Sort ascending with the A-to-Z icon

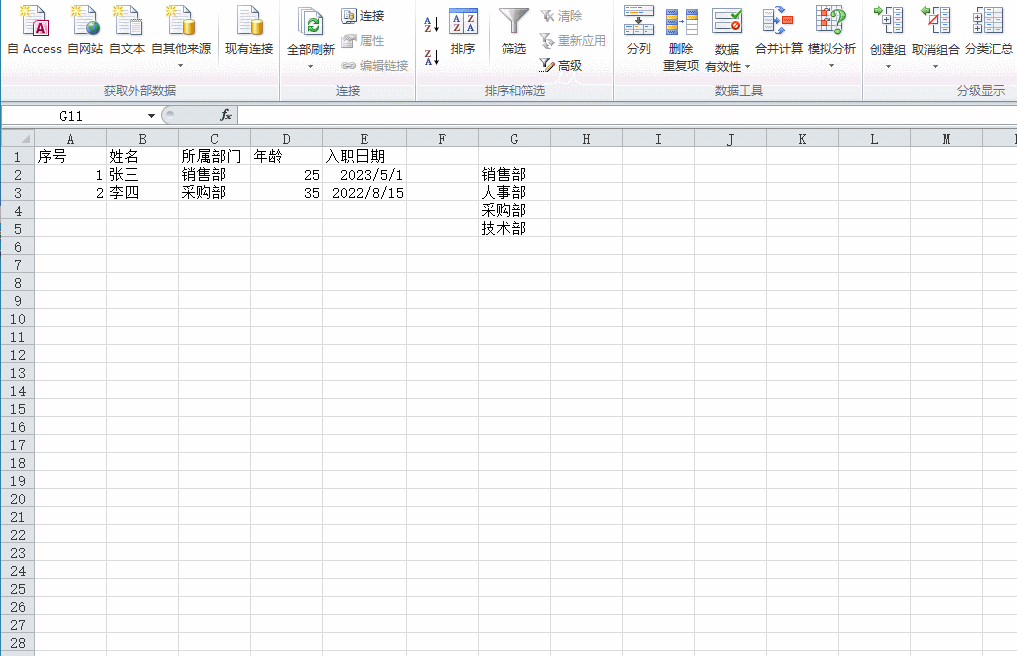pos(431,23)
